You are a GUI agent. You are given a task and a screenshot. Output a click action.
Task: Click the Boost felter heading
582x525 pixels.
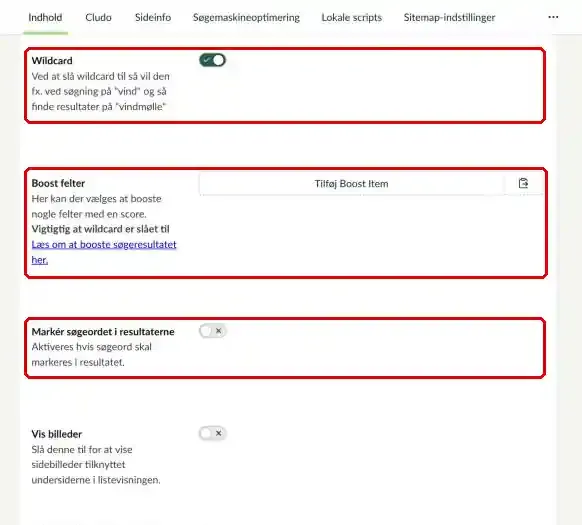click(x=58, y=183)
